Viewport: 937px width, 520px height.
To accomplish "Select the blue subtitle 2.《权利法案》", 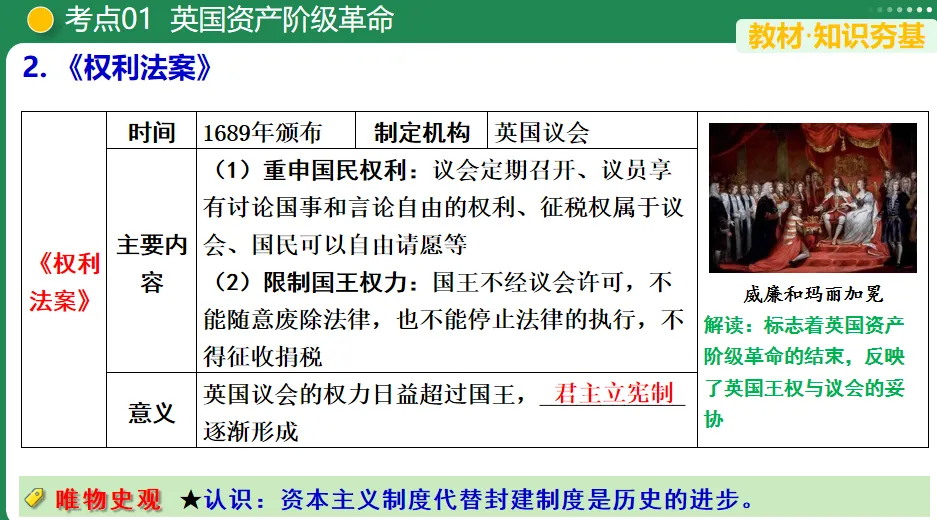I will [x=117, y=68].
